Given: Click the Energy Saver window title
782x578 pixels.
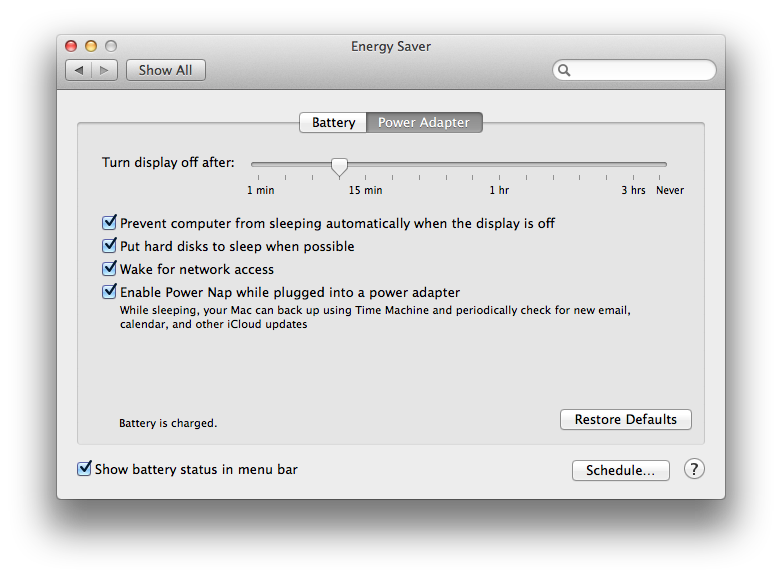Looking at the screenshot, I should (x=391, y=46).
